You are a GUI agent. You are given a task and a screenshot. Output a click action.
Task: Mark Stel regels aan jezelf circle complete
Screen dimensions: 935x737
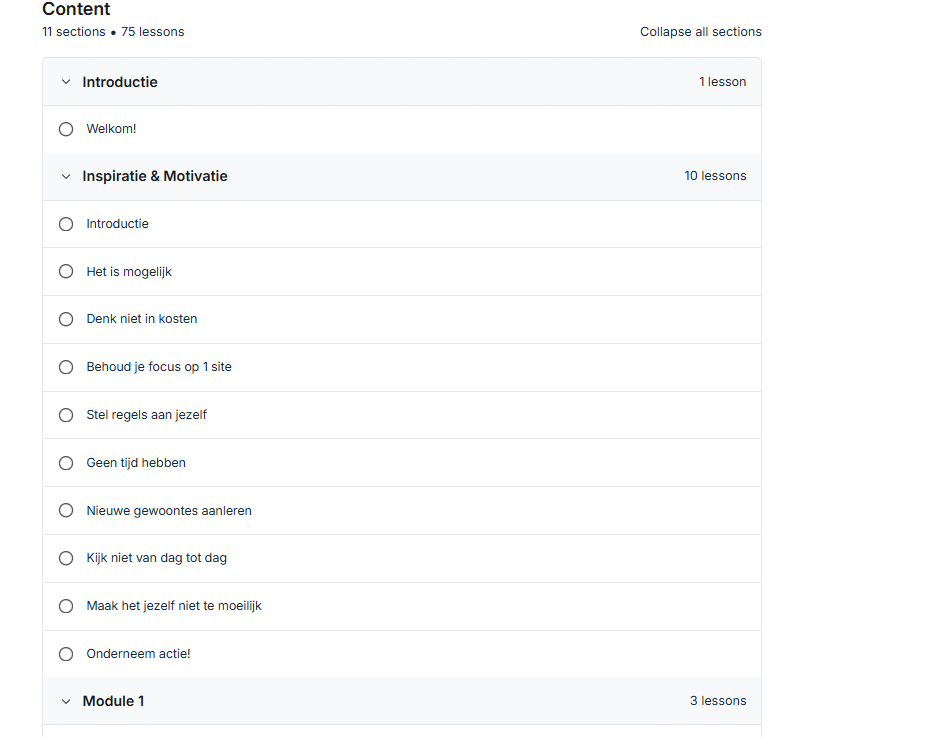click(66, 415)
